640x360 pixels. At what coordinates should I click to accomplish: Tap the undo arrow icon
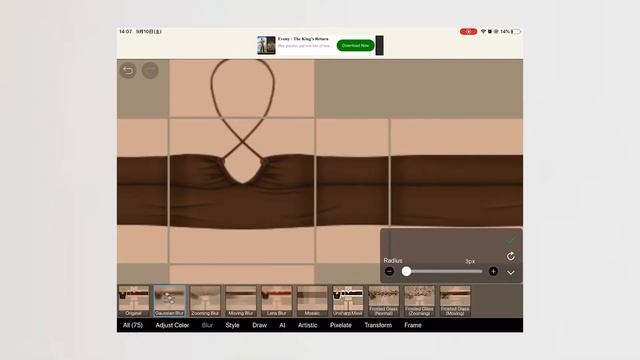(x=128, y=71)
